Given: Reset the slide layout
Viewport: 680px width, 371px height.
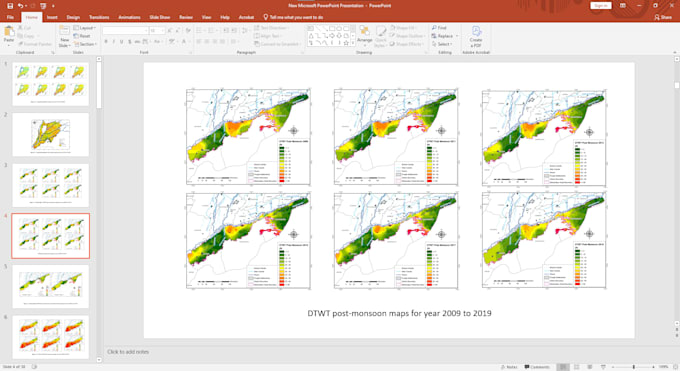Looking at the screenshot, I should pyautogui.click(x=82, y=36).
